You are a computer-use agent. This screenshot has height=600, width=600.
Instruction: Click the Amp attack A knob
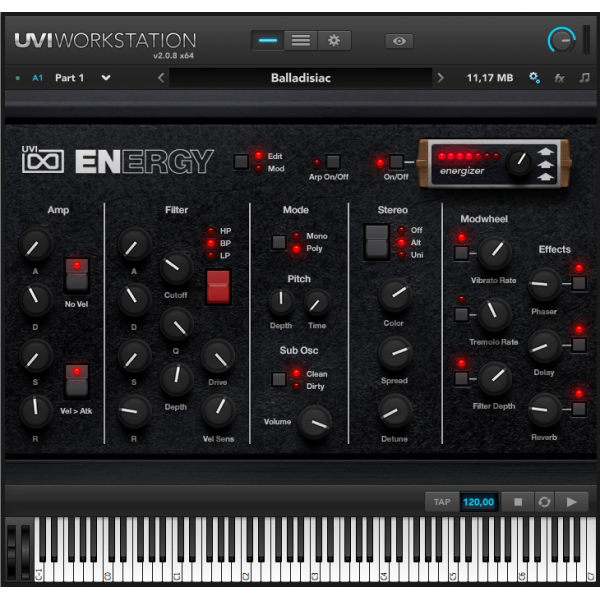(x=35, y=245)
